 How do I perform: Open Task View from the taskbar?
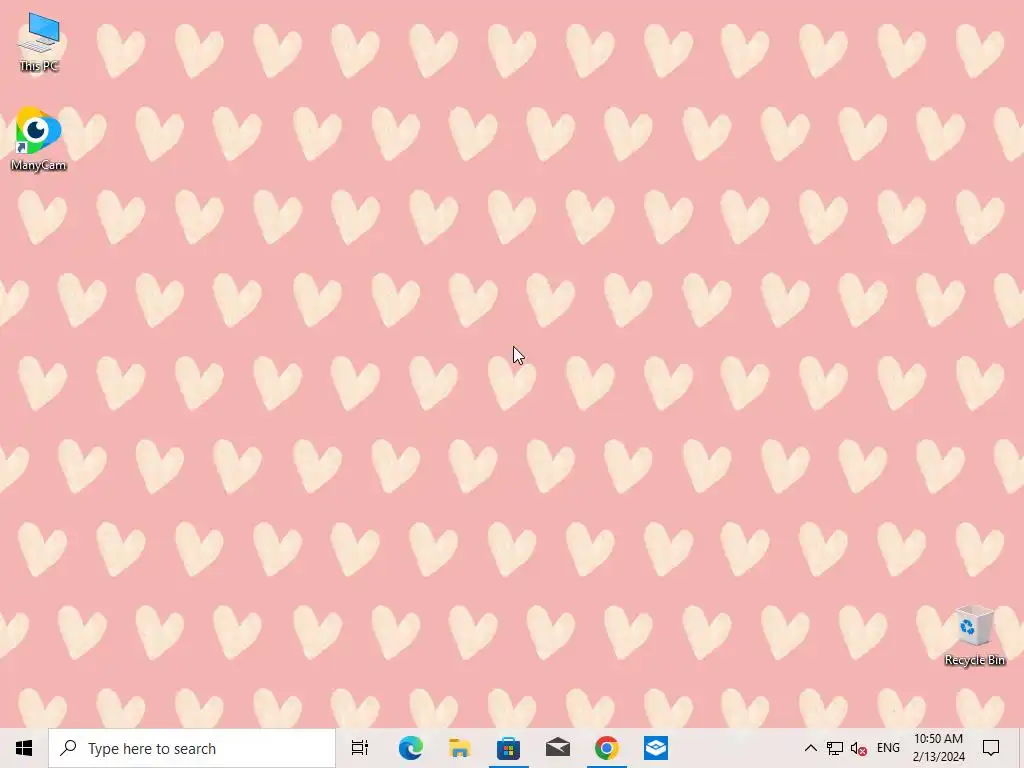[x=360, y=748]
